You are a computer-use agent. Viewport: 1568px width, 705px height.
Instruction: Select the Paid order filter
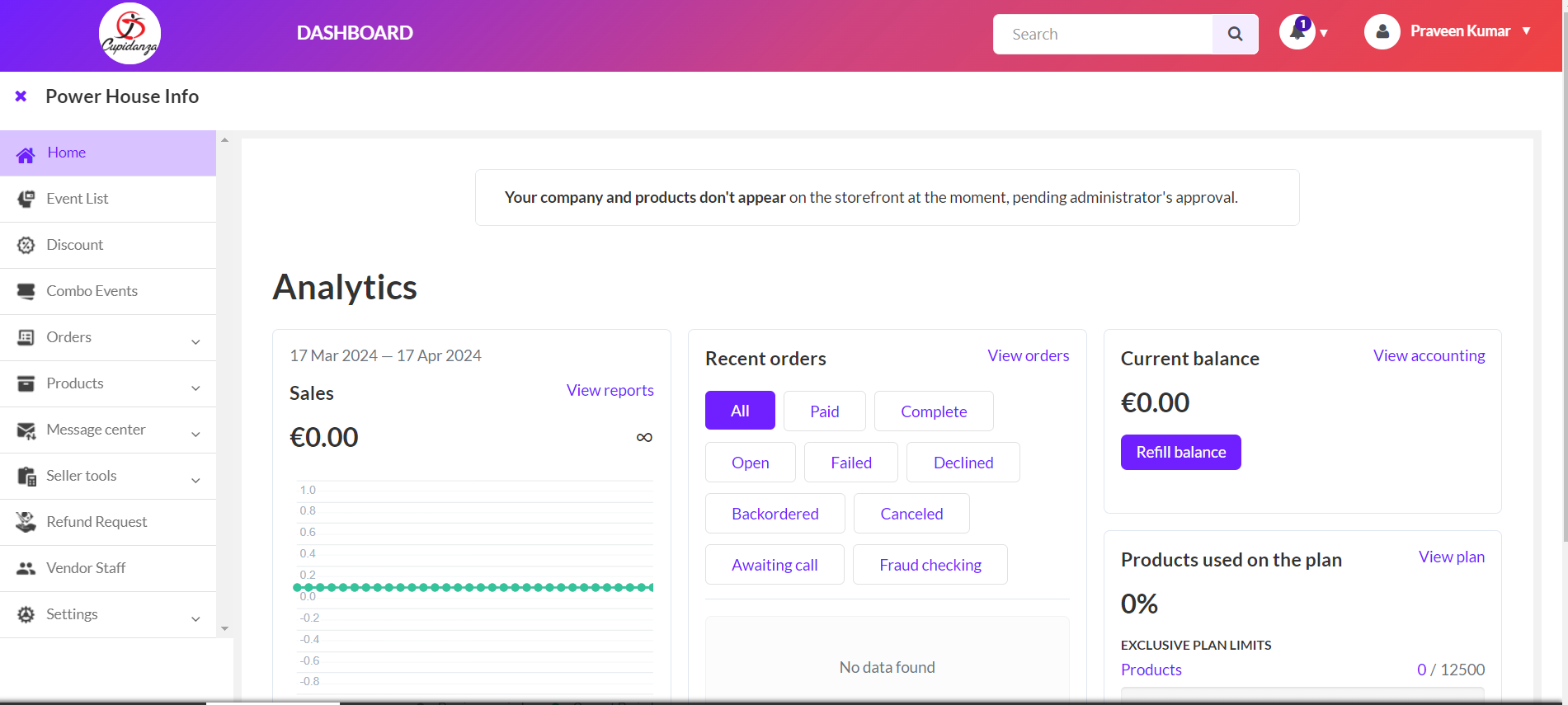point(824,411)
